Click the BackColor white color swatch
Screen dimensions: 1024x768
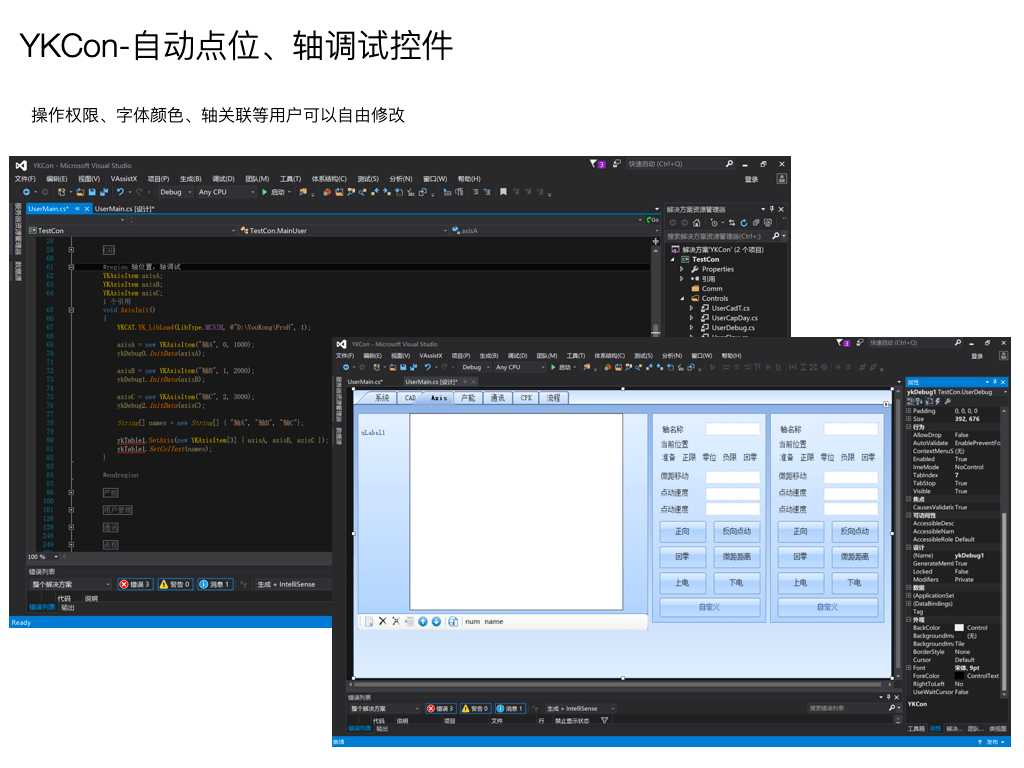tap(959, 628)
